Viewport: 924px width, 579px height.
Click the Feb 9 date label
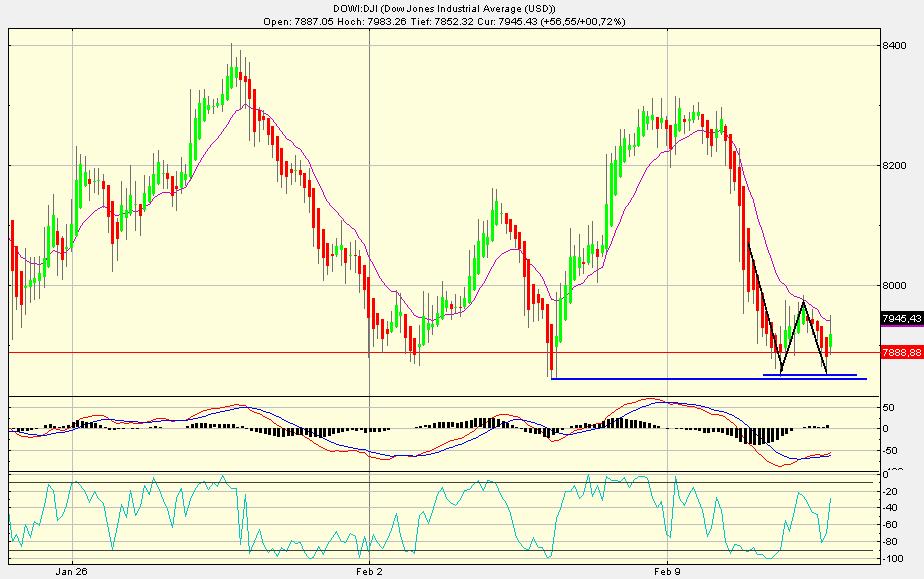tap(666, 568)
